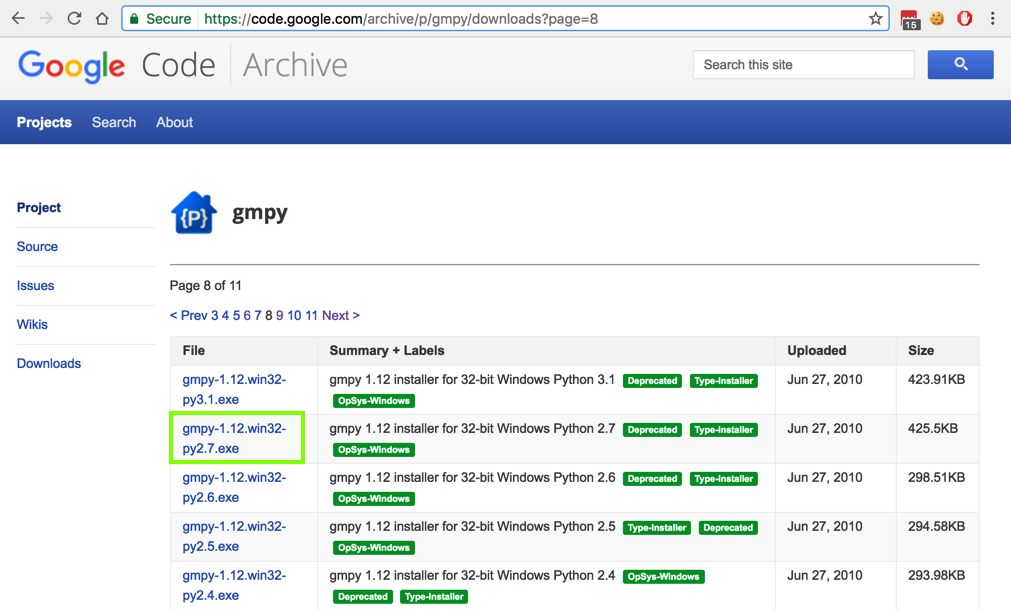
Task: Download gmpy-1.12.win32-py2.5.exe
Action: [234, 536]
